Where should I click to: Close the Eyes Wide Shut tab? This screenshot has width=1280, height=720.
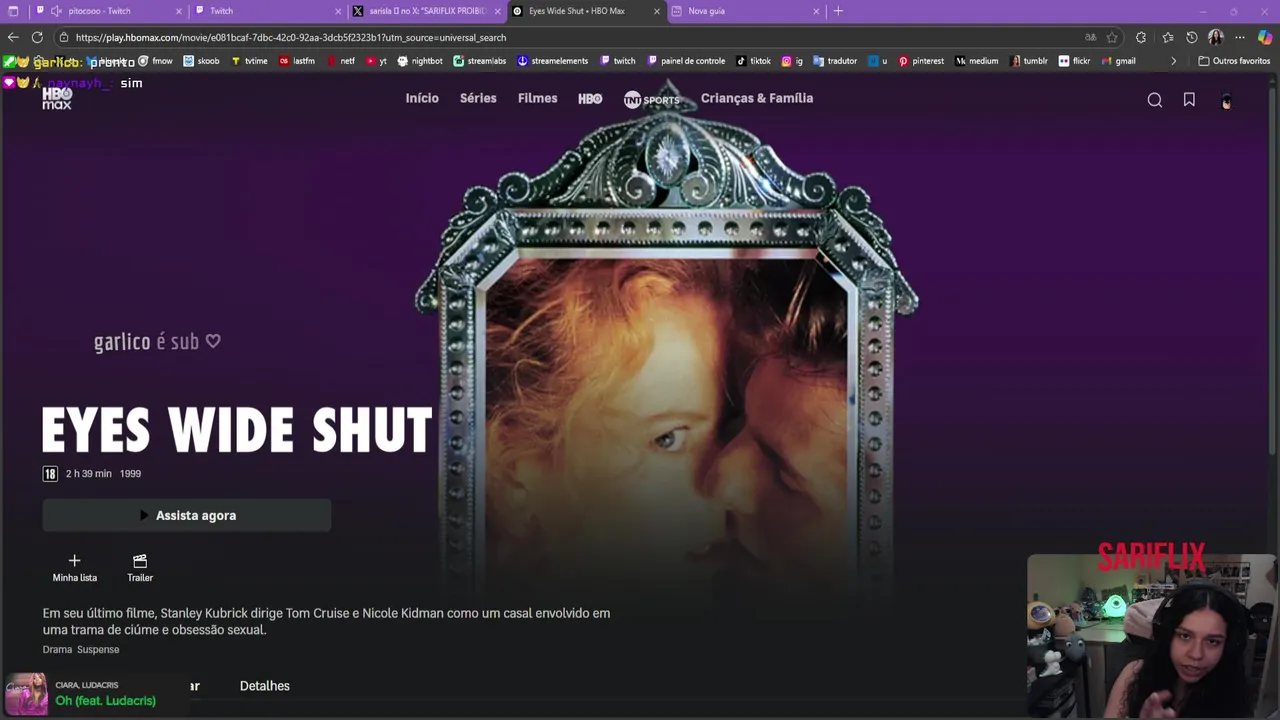[x=657, y=11]
